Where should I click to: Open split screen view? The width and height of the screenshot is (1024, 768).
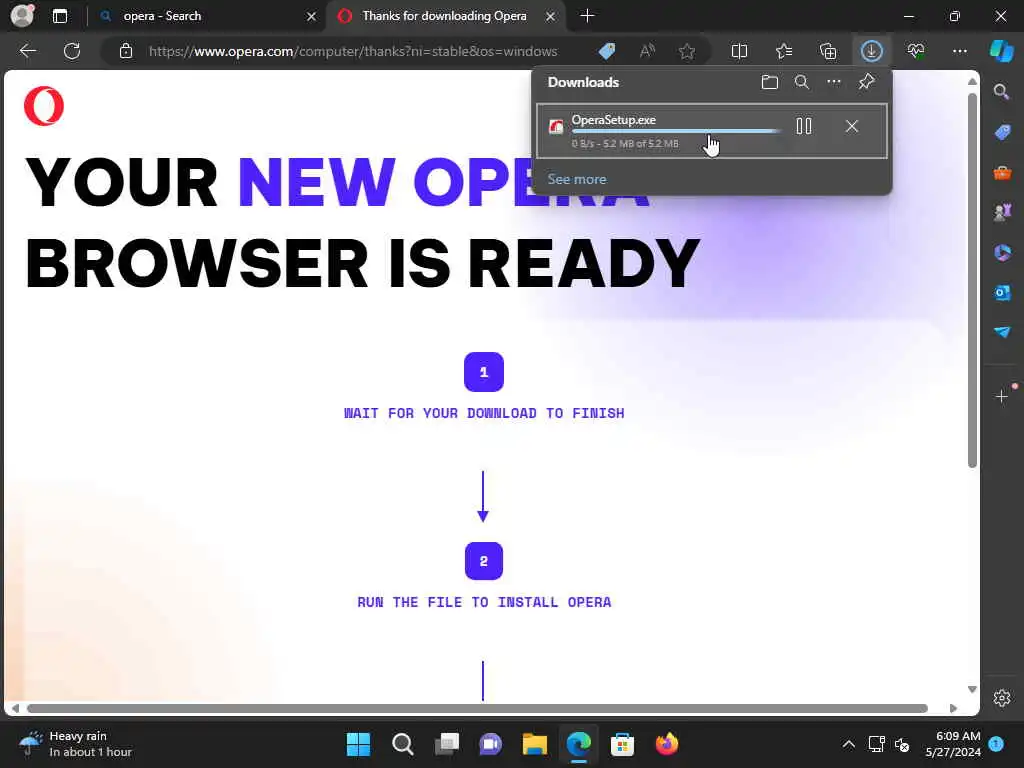pos(739,51)
